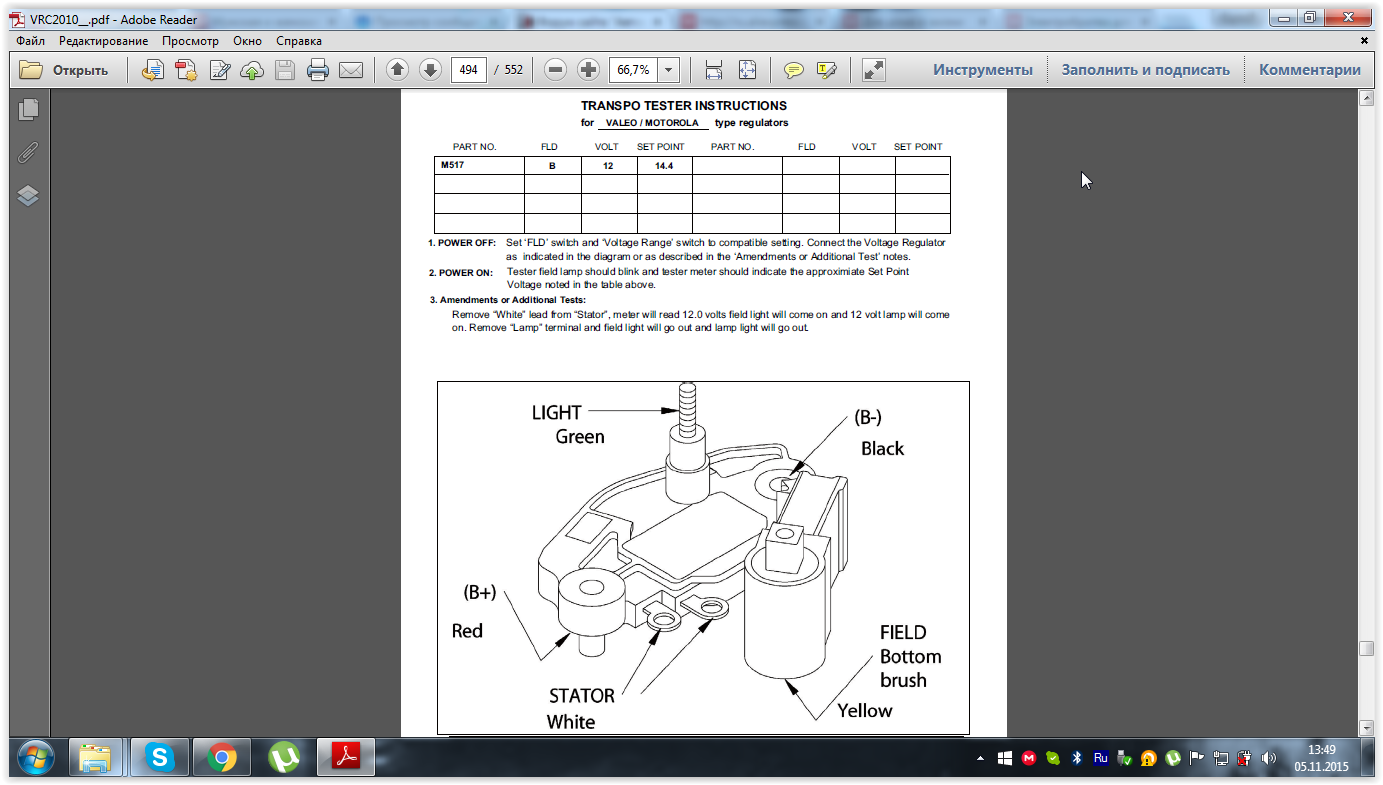Click the vertical scrollbar down arrow
This screenshot has height=785, width=1383.
[x=1366, y=727]
